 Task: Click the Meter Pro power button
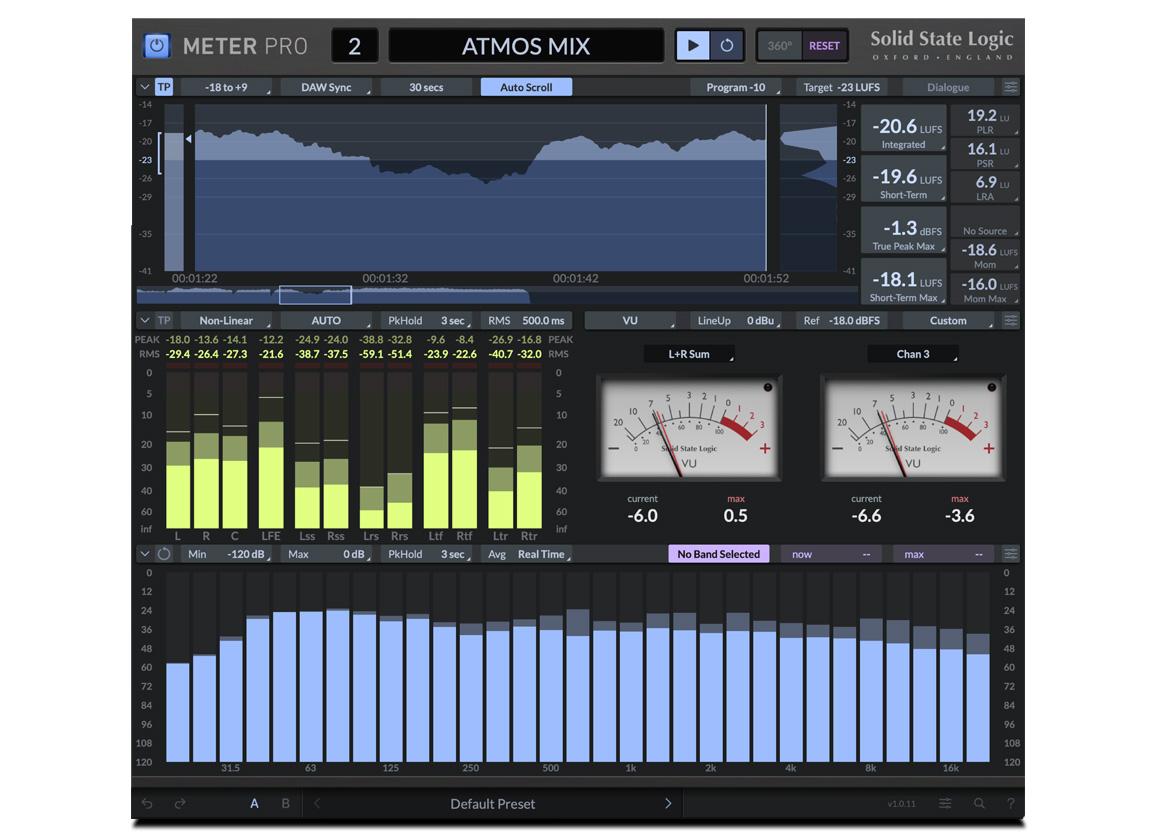[156, 44]
